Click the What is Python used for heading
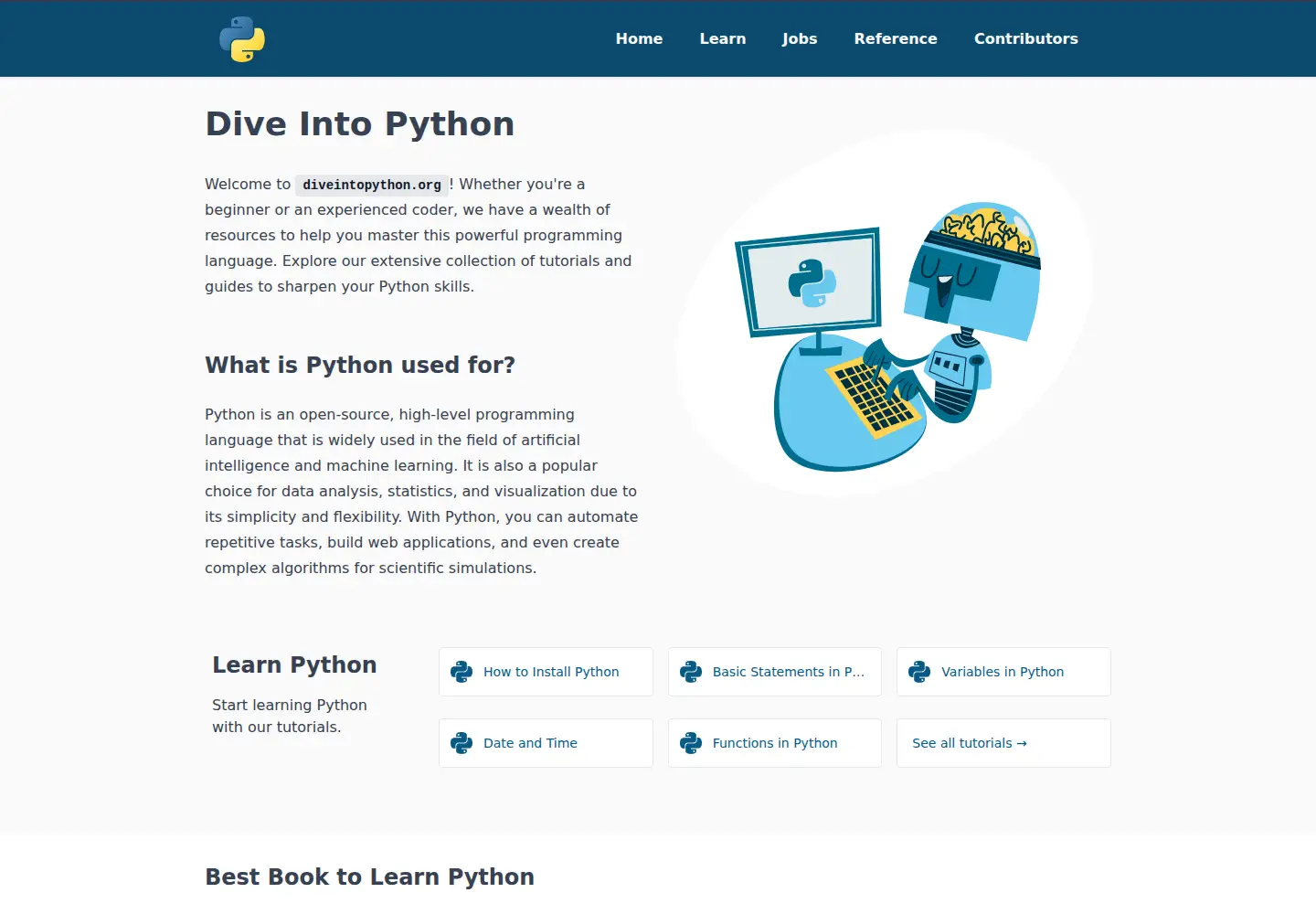The image size is (1316, 914). (x=360, y=365)
